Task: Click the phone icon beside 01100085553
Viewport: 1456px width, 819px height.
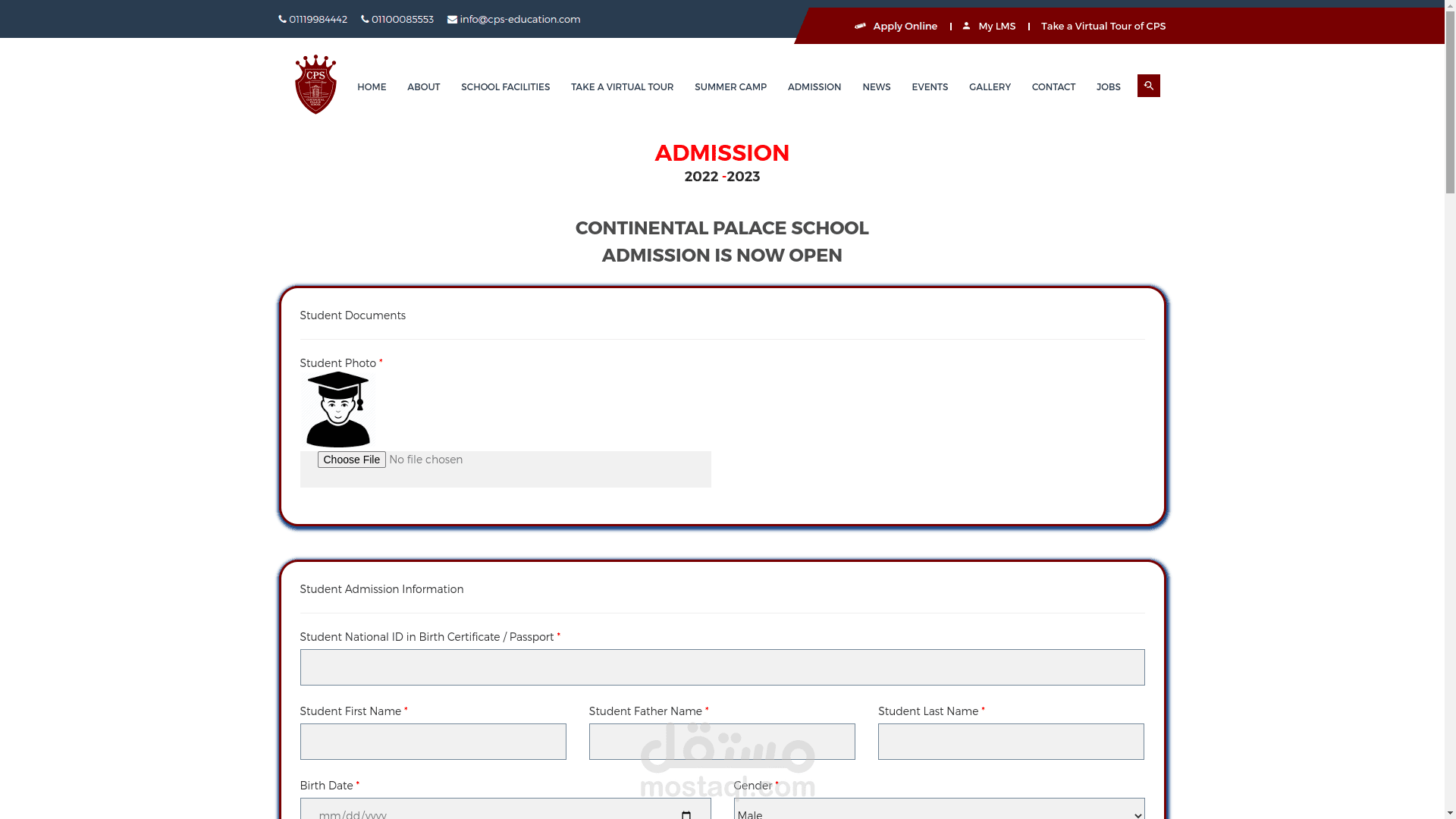Action: coord(365,20)
